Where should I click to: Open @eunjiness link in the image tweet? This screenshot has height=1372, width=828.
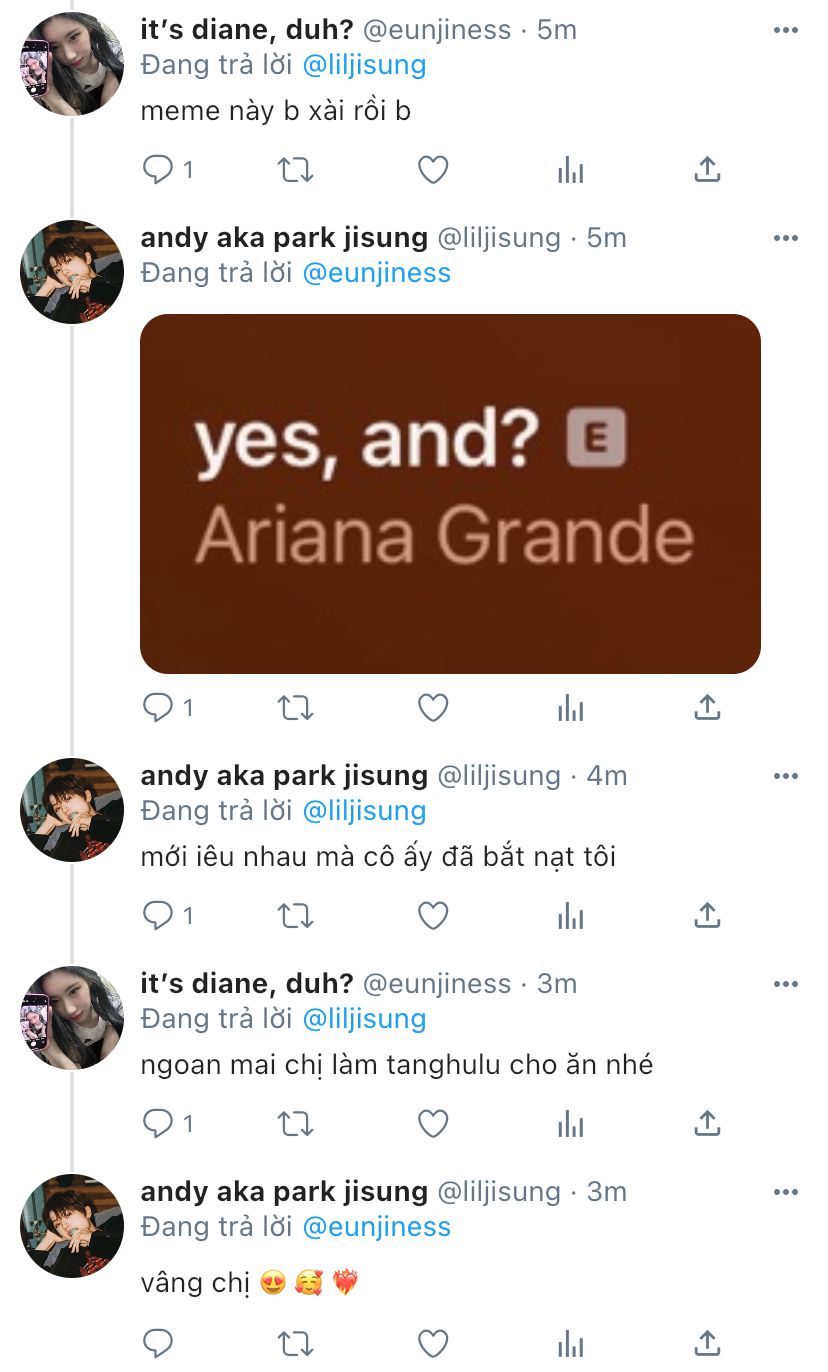376,273
